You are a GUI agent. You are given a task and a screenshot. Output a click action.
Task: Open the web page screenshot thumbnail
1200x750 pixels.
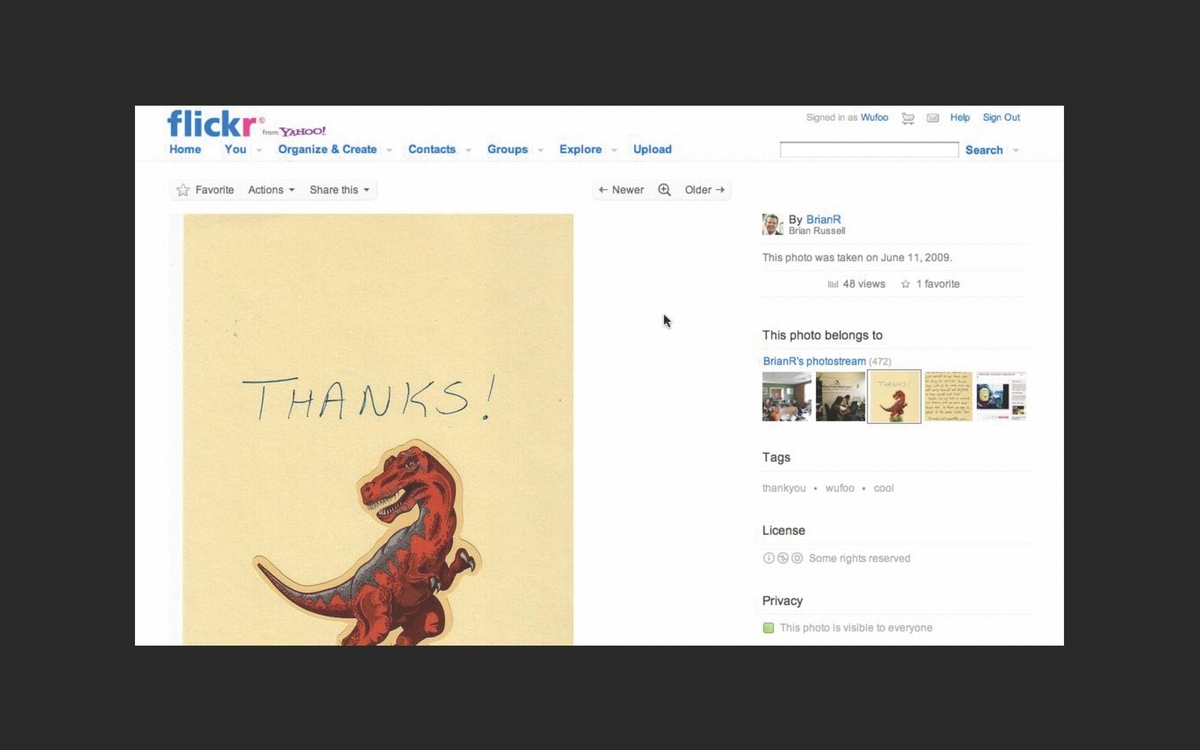(1001, 396)
